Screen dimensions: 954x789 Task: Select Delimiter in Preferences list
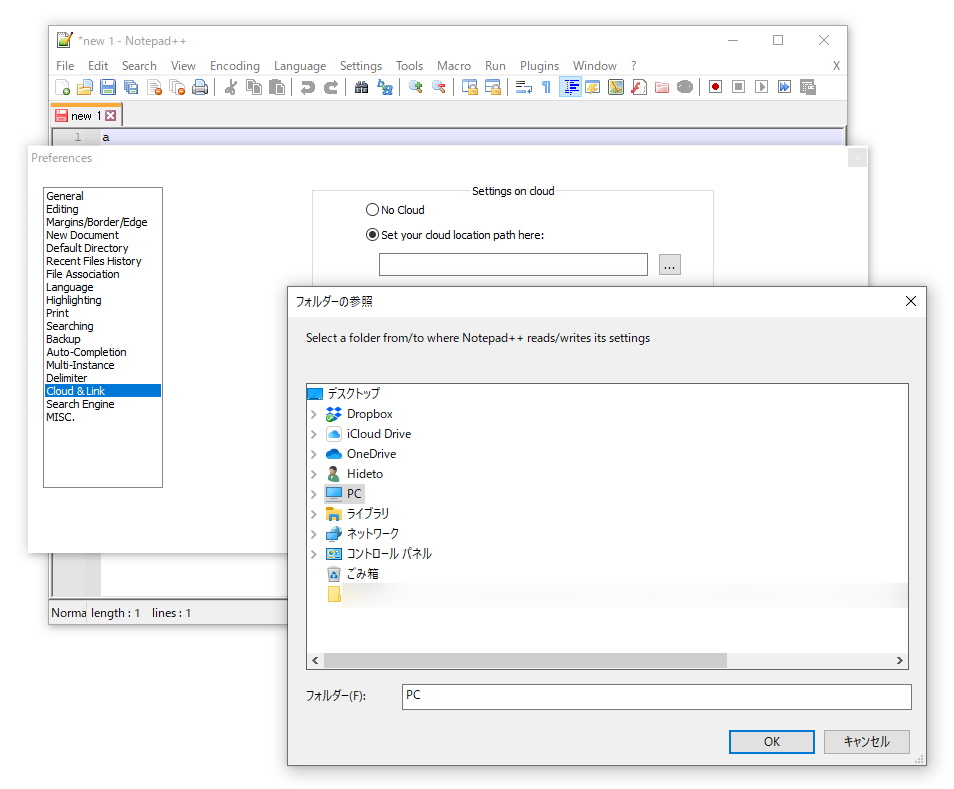click(66, 378)
